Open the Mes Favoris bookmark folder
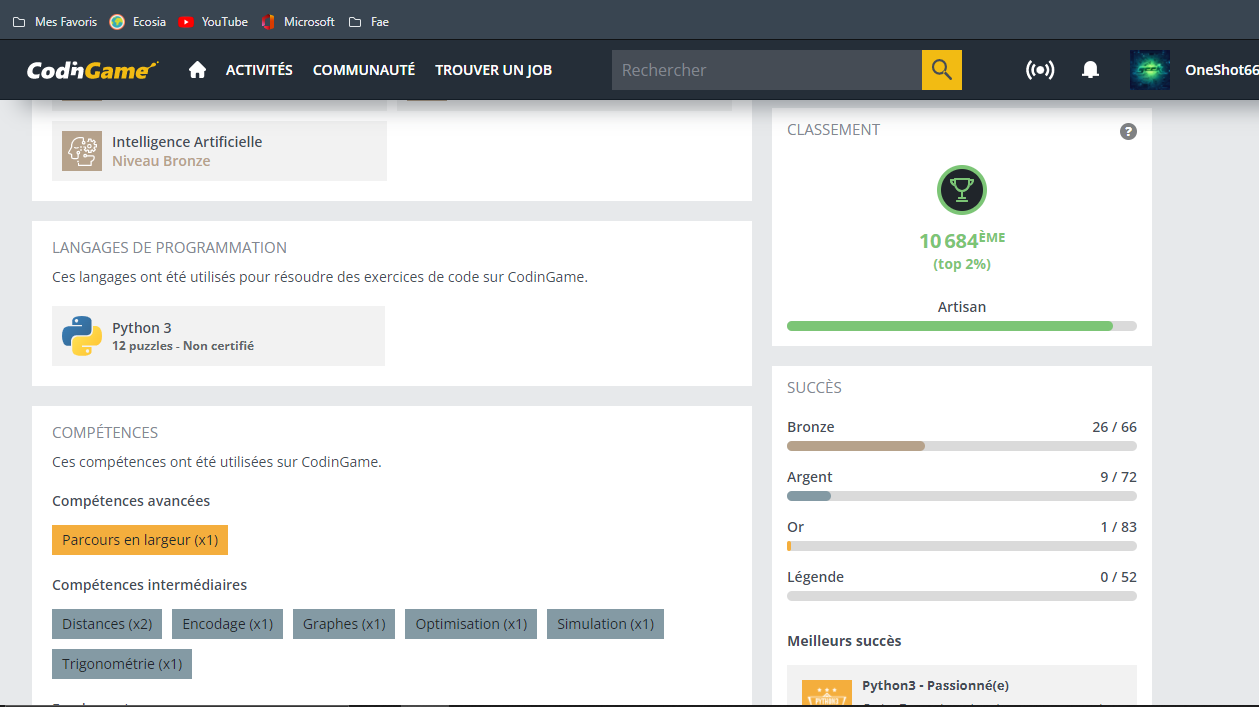The width and height of the screenshot is (1259, 707). tap(55, 21)
